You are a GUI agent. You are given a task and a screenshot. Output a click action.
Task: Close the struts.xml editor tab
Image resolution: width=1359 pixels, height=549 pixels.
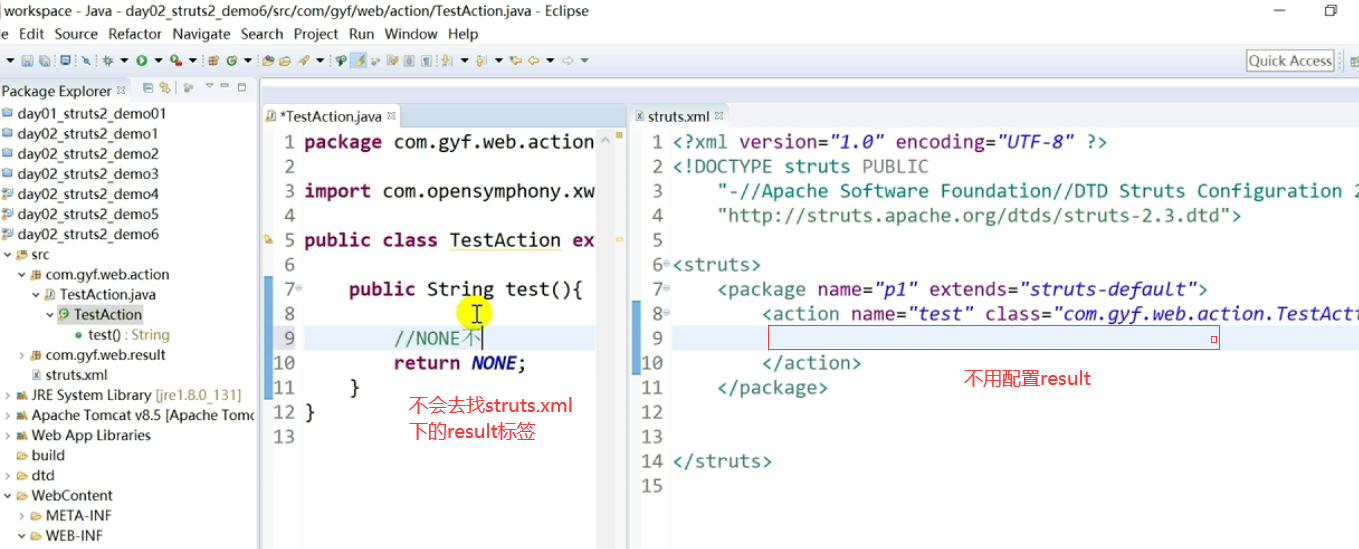pos(720,117)
